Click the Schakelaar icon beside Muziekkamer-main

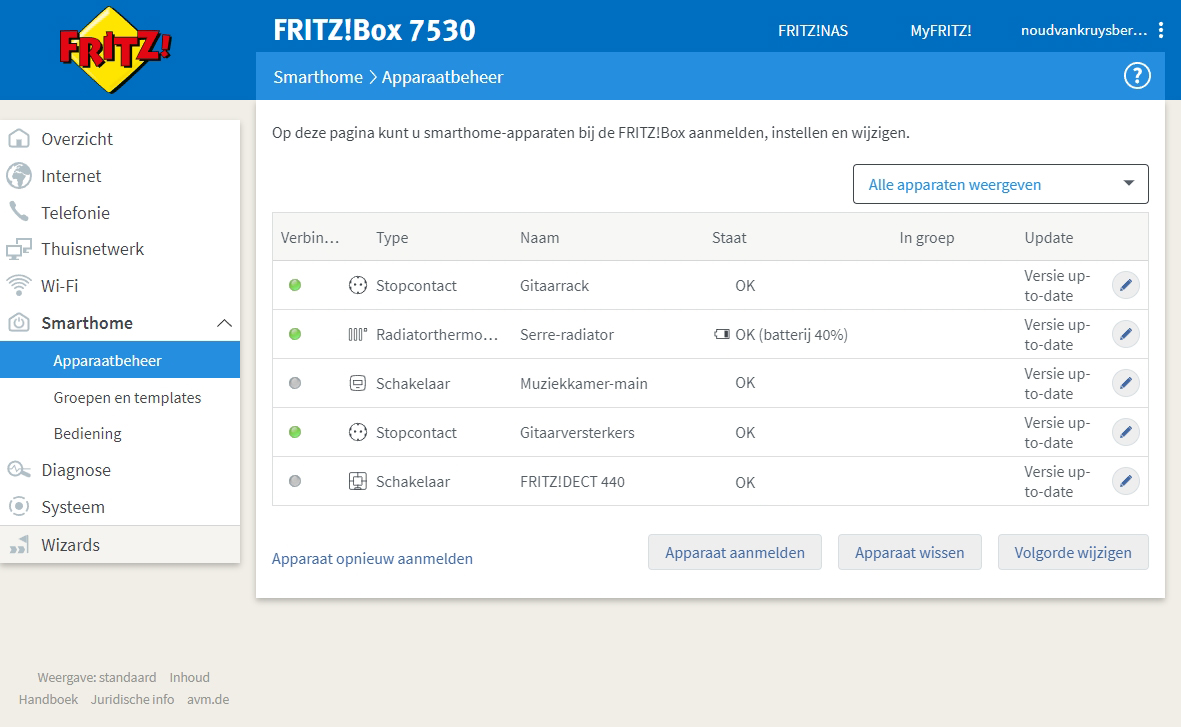click(x=357, y=383)
